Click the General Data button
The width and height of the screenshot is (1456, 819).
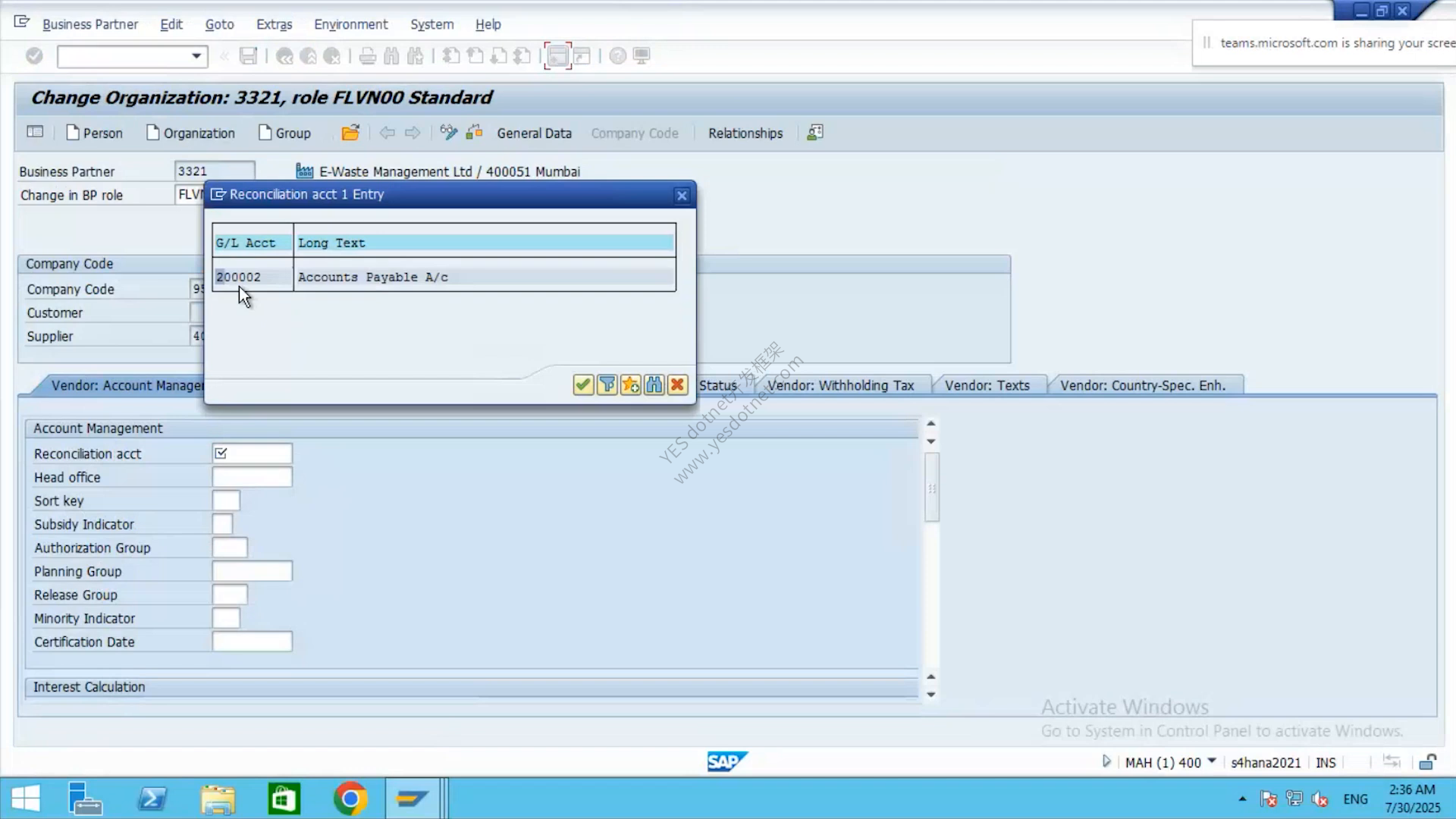(x=534, y=133)
